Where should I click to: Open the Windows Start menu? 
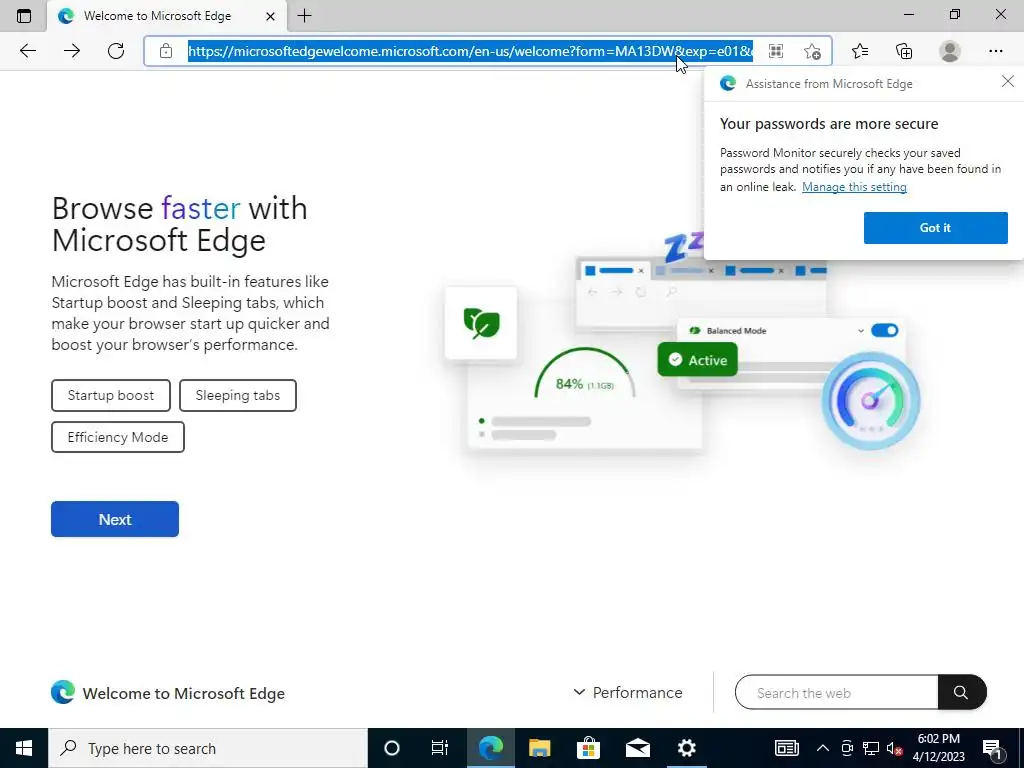[24, 748]
